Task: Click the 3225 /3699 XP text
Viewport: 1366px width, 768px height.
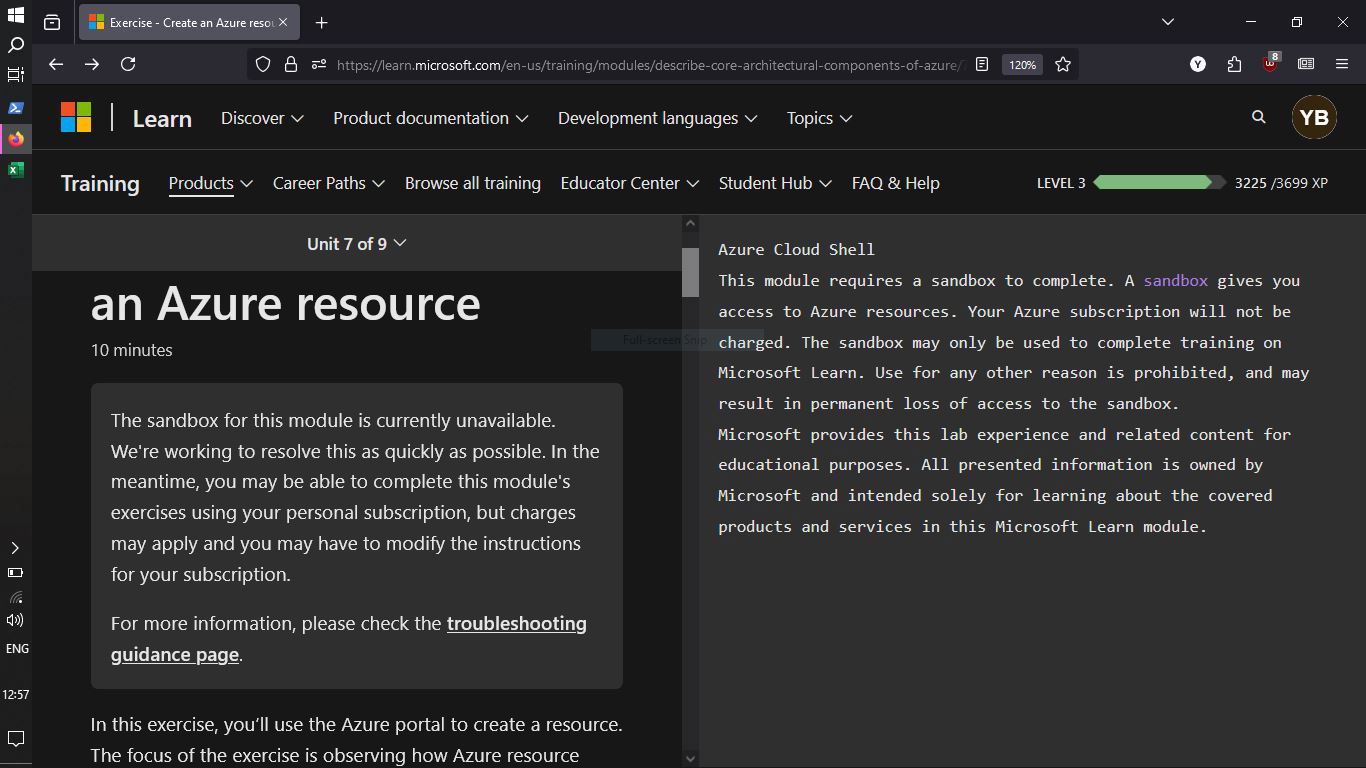Action: (1281, 183)
